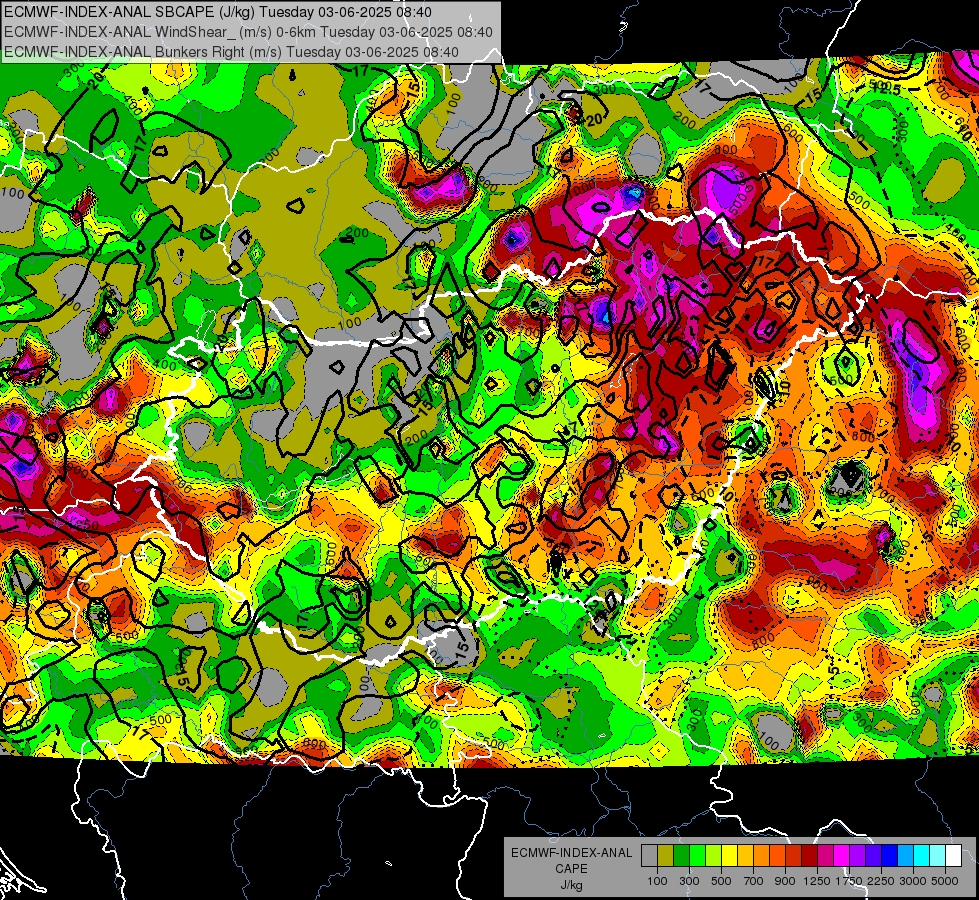
Task: Click the 5000 legend value
Action: coord(945,881)
